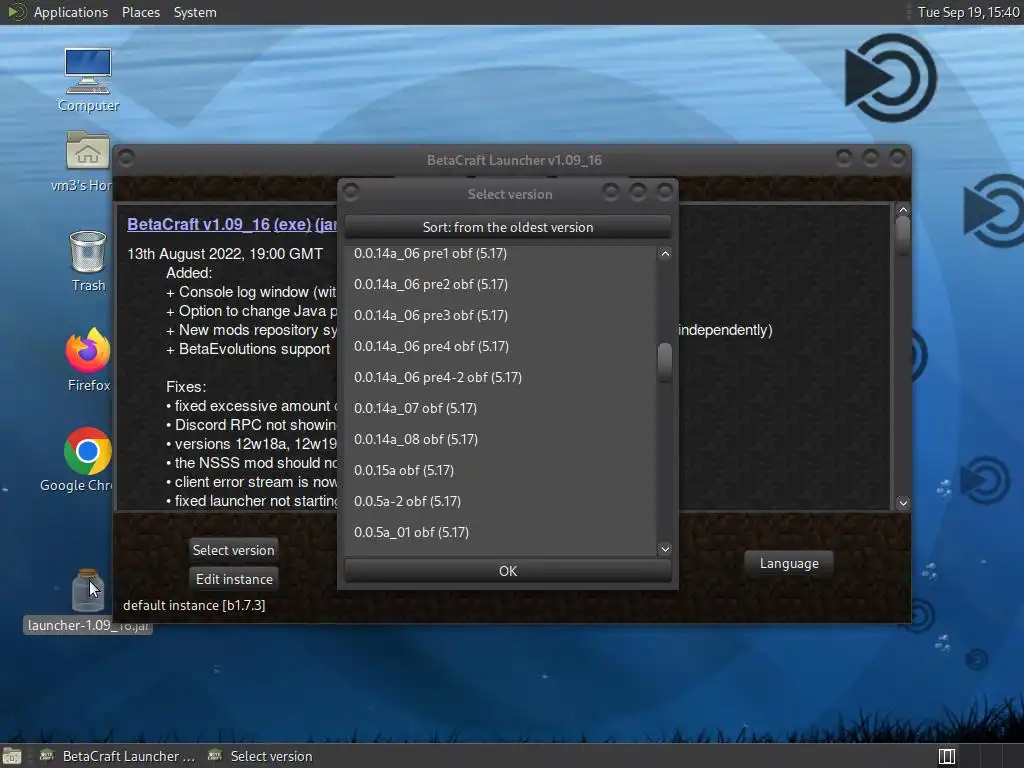
Task: Open the Places menu
Action: [140, 12]
